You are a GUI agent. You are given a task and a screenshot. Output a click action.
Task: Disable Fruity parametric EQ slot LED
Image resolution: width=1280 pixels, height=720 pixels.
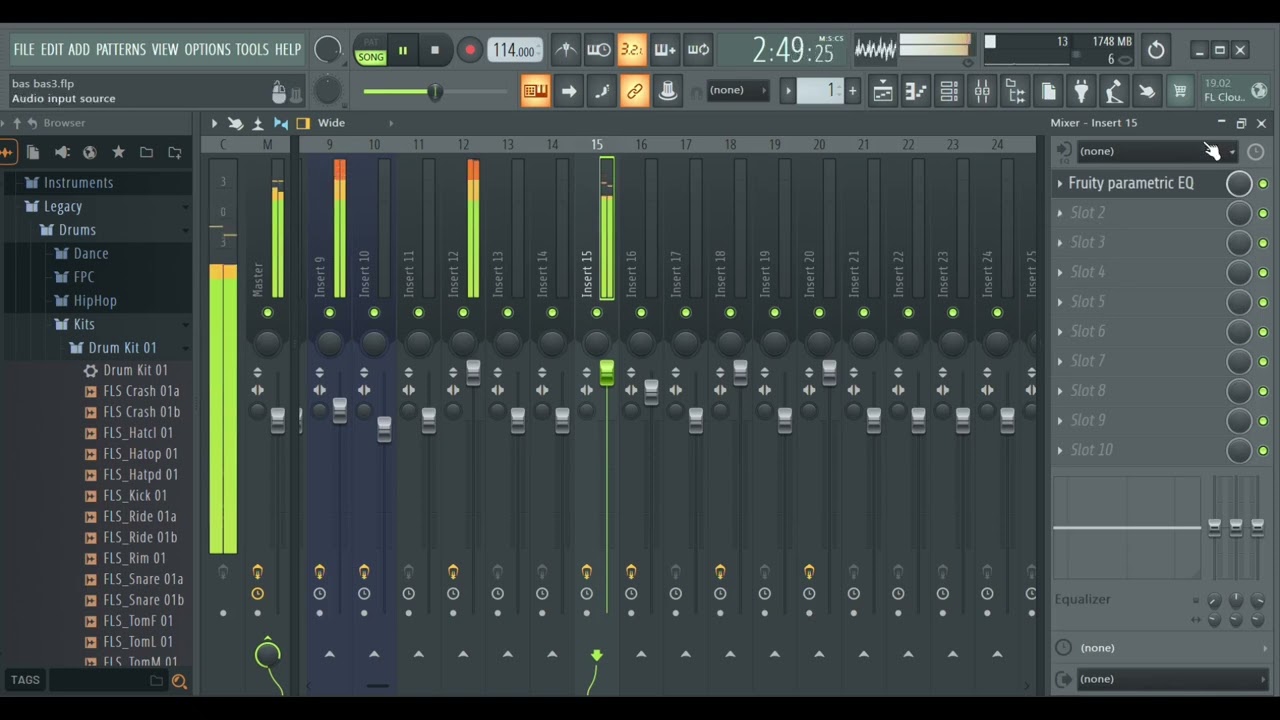(x=1263, y=184)
